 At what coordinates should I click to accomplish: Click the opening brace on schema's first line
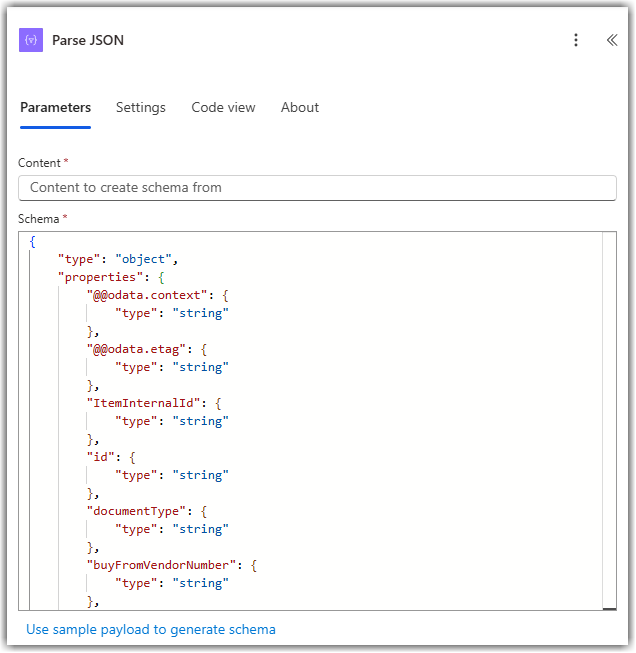pos(33,241)
